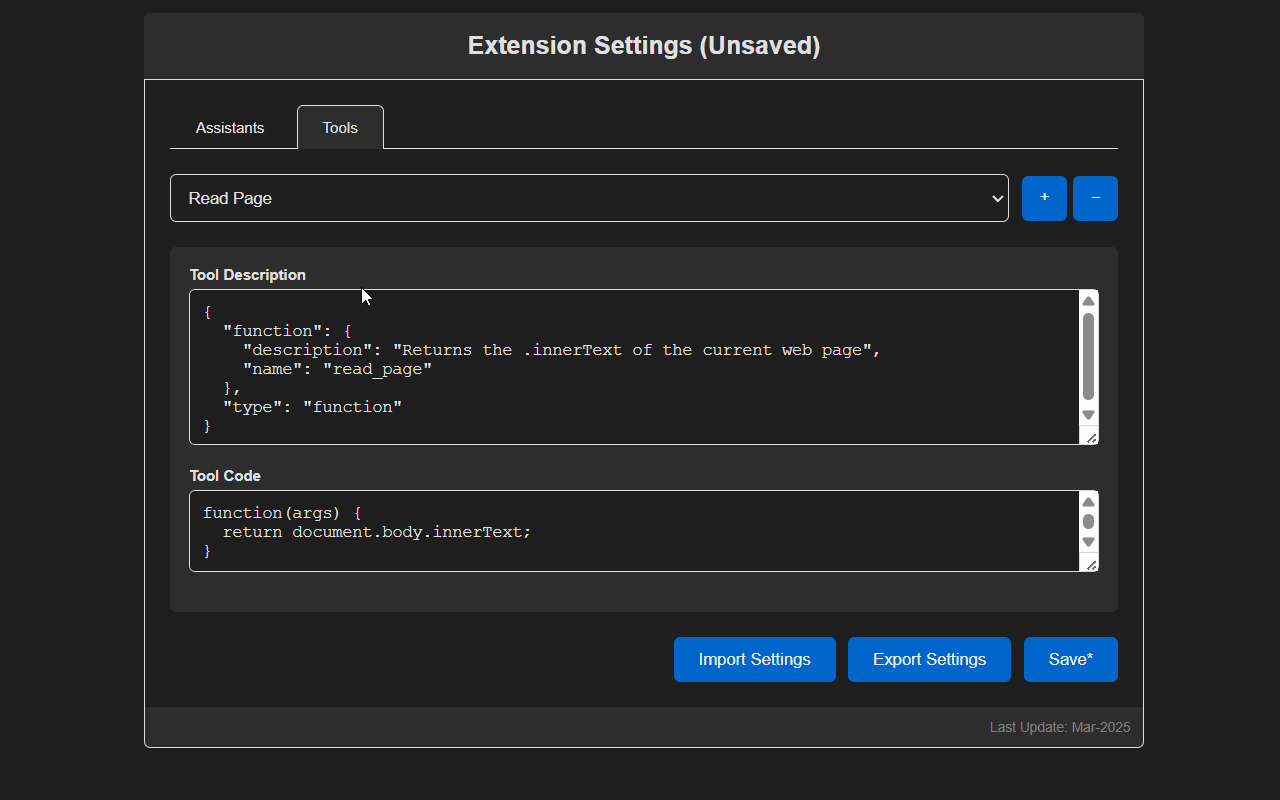Open the Read Page tool dropdown
The width and height of the screenshot is (1280, 800).
click(x=589, y=198)
